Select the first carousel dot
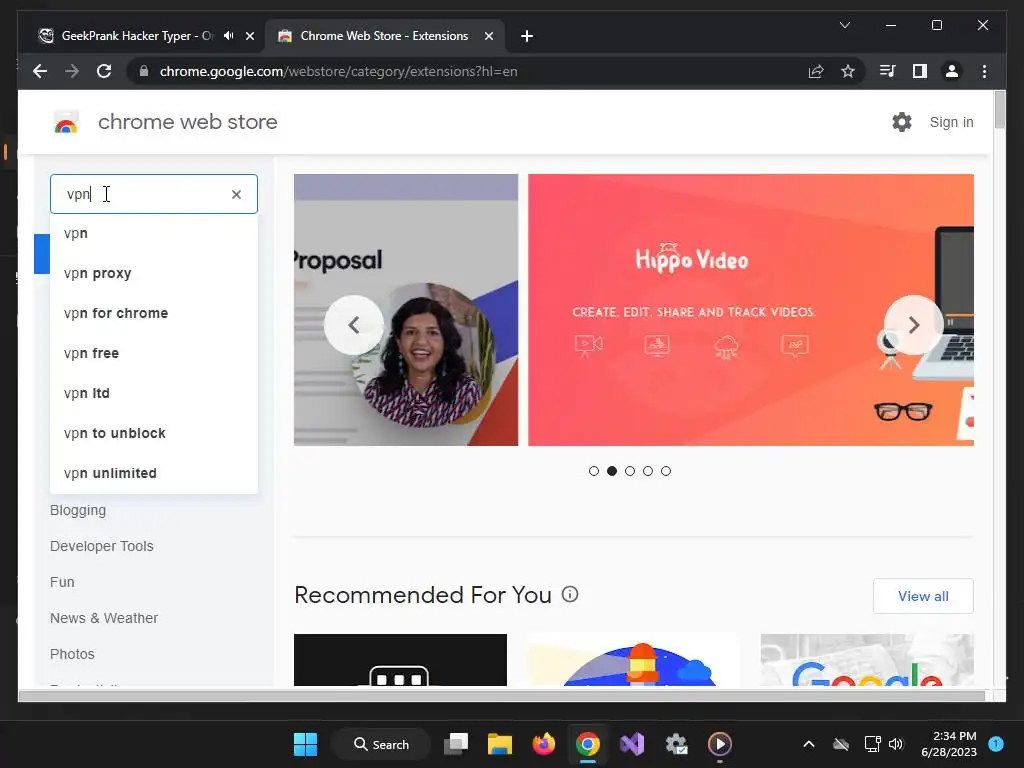 (x=594, y=471)
